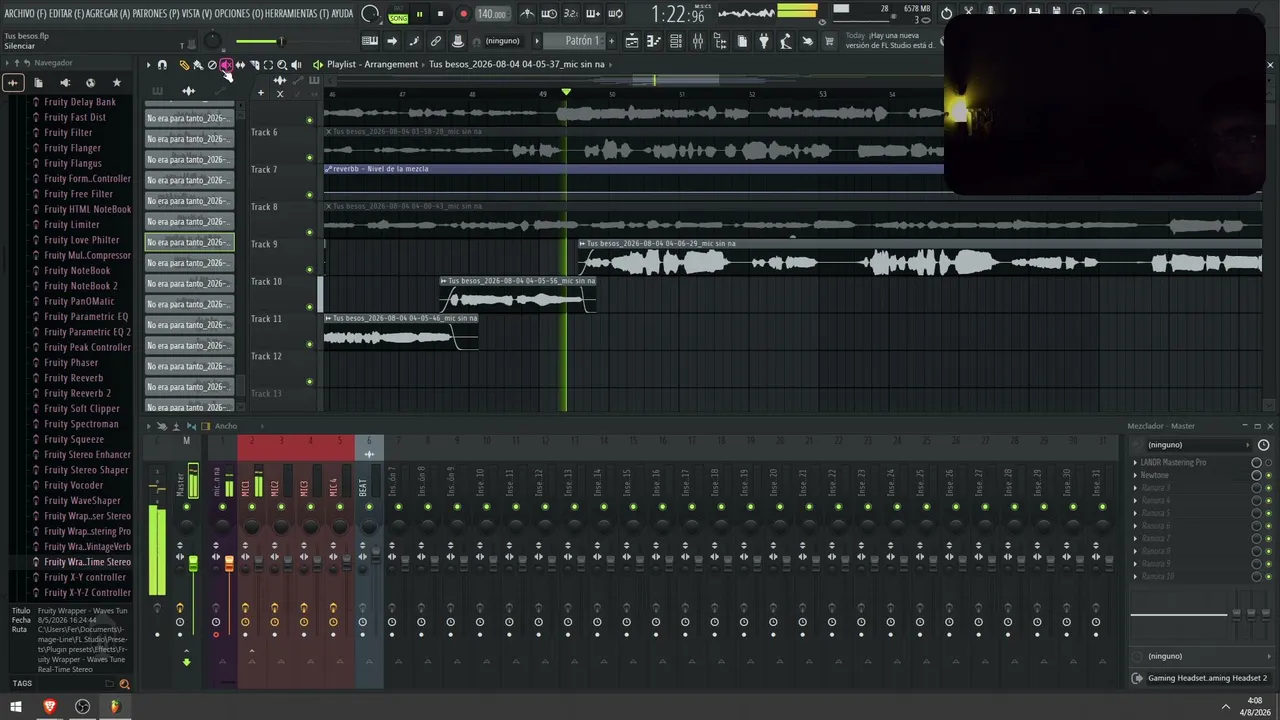Open the AGREGAR (A) menu
The width and height of the screenshot is (1280, 720).
(x=109, y=14)
